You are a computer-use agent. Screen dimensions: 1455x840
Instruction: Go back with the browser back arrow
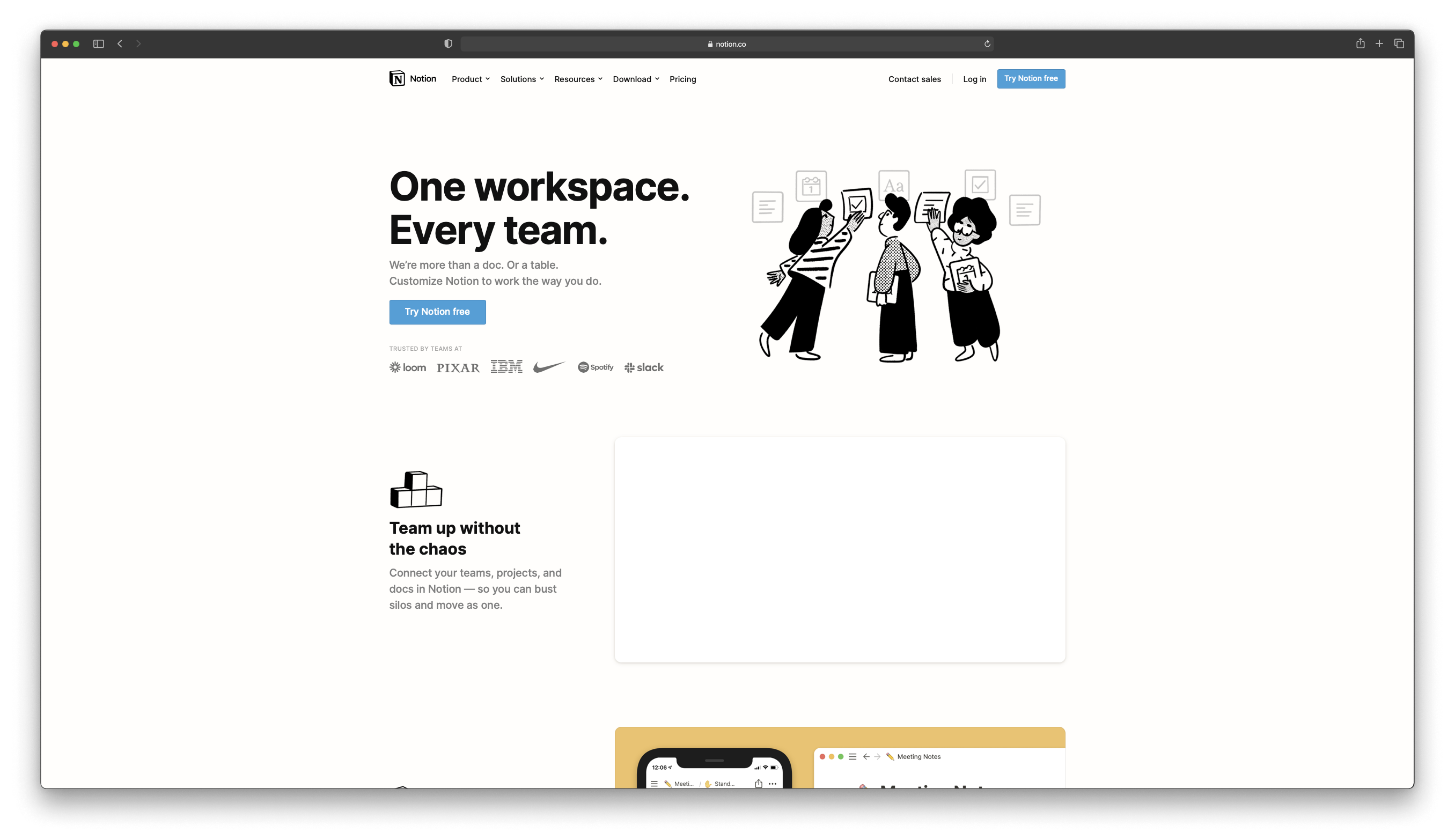(x=120, y=44)
